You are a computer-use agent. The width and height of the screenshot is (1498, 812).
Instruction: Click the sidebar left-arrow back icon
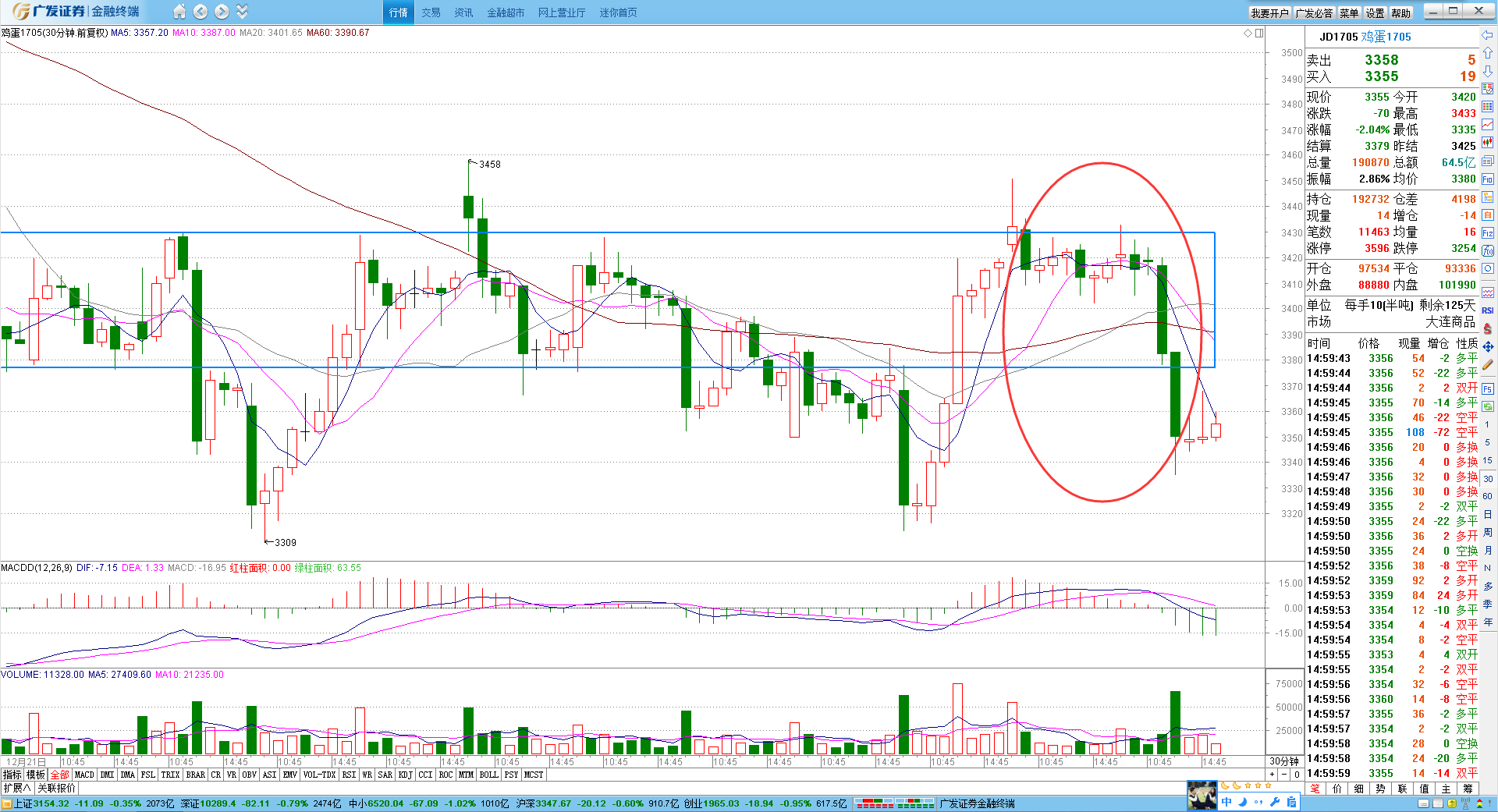(1487, 36)
